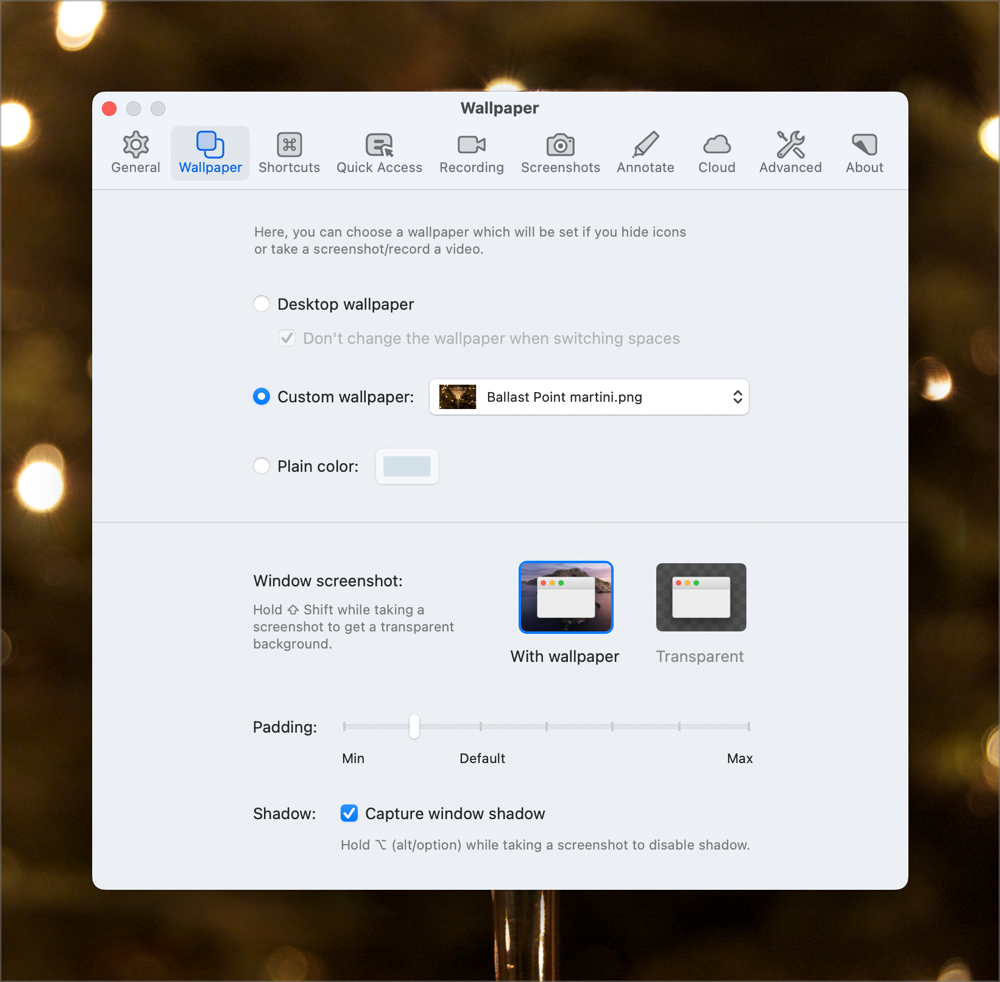1000x982 pixels.
Task: Select the Recording camcorder icon
Action: click(471, 145)
